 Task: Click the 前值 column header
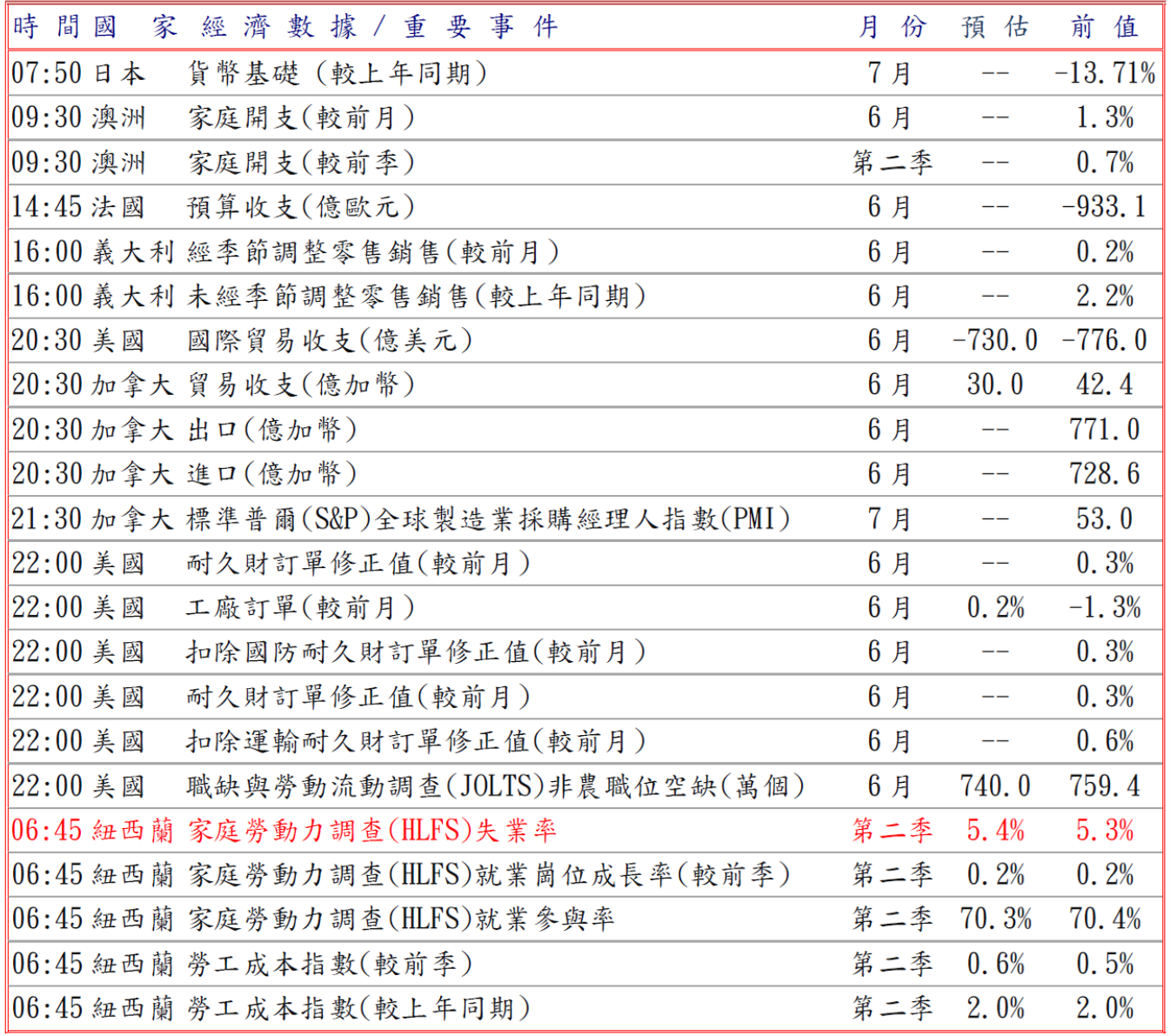pos(1105,27)
